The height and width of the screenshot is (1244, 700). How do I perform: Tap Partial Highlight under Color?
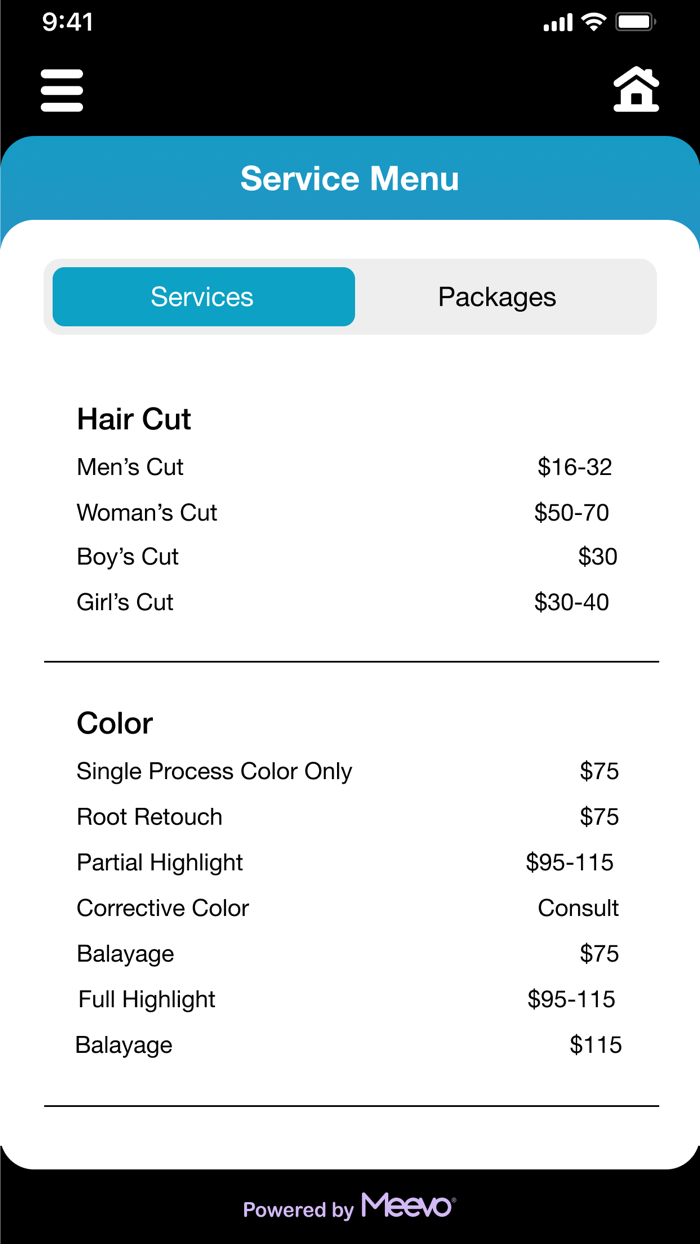pyautogui.click(x=160, y=862)
